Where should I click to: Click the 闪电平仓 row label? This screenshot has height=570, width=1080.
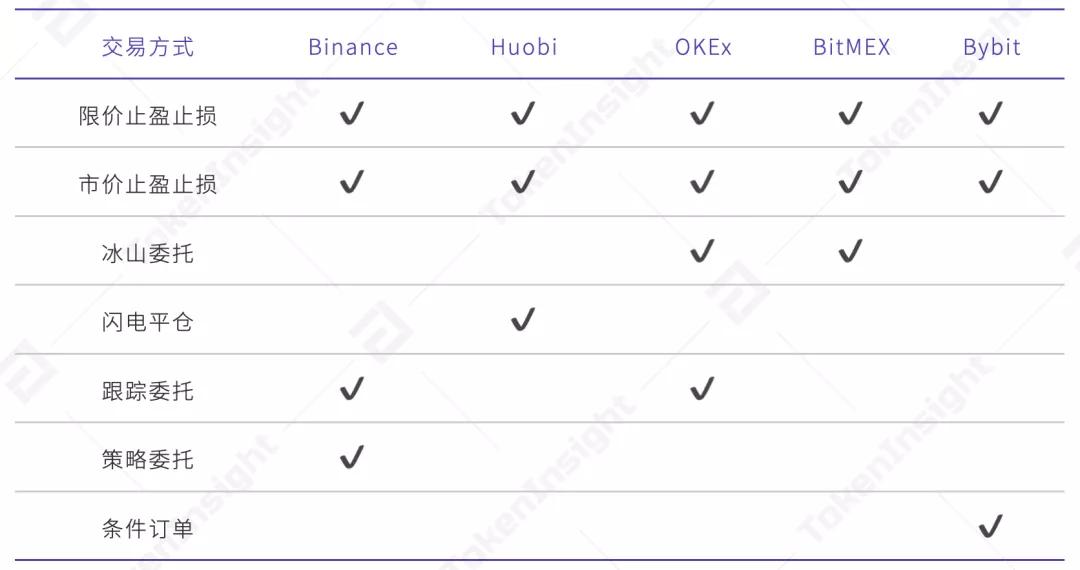148,322
